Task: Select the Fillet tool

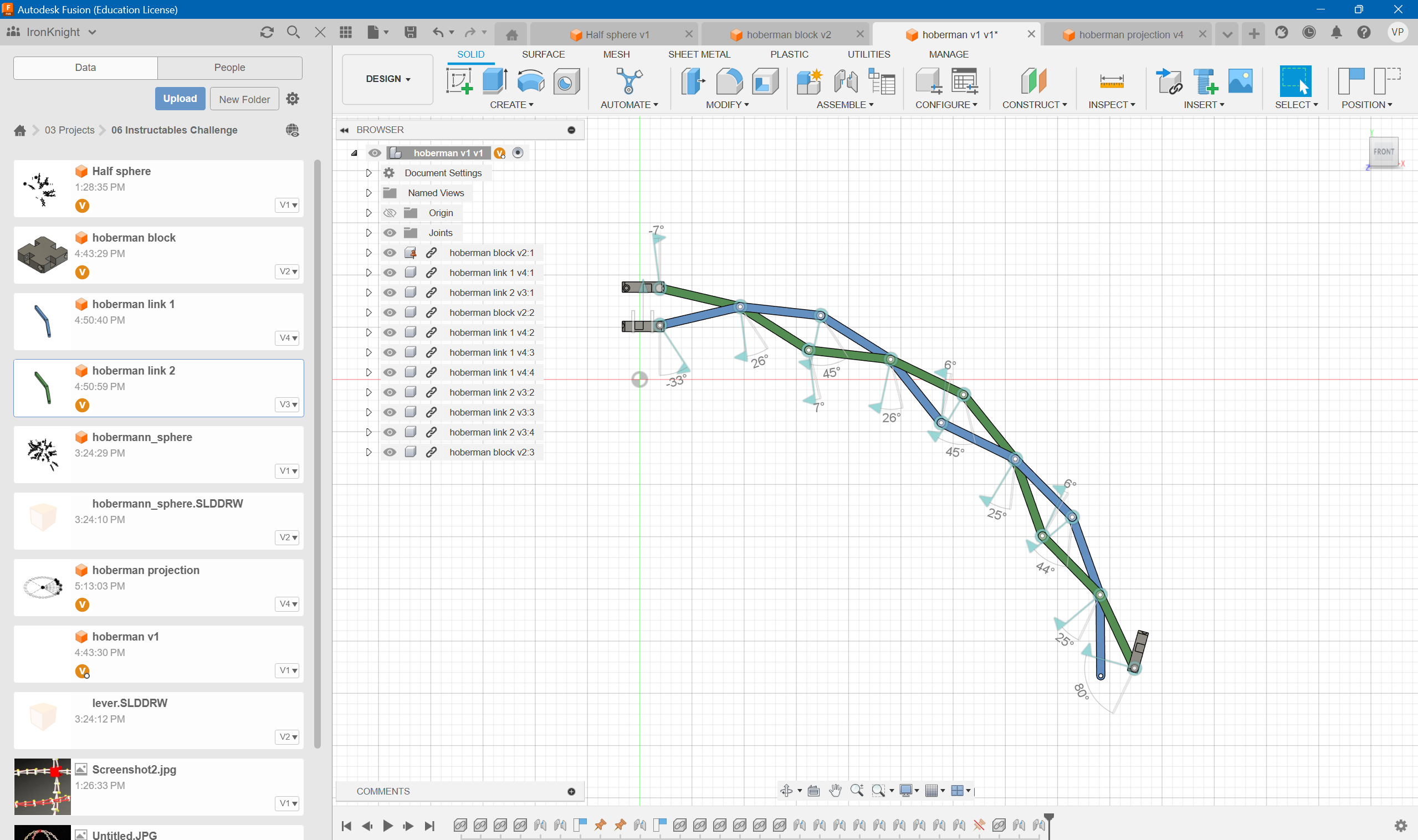Action: click(x=729, y=81)
